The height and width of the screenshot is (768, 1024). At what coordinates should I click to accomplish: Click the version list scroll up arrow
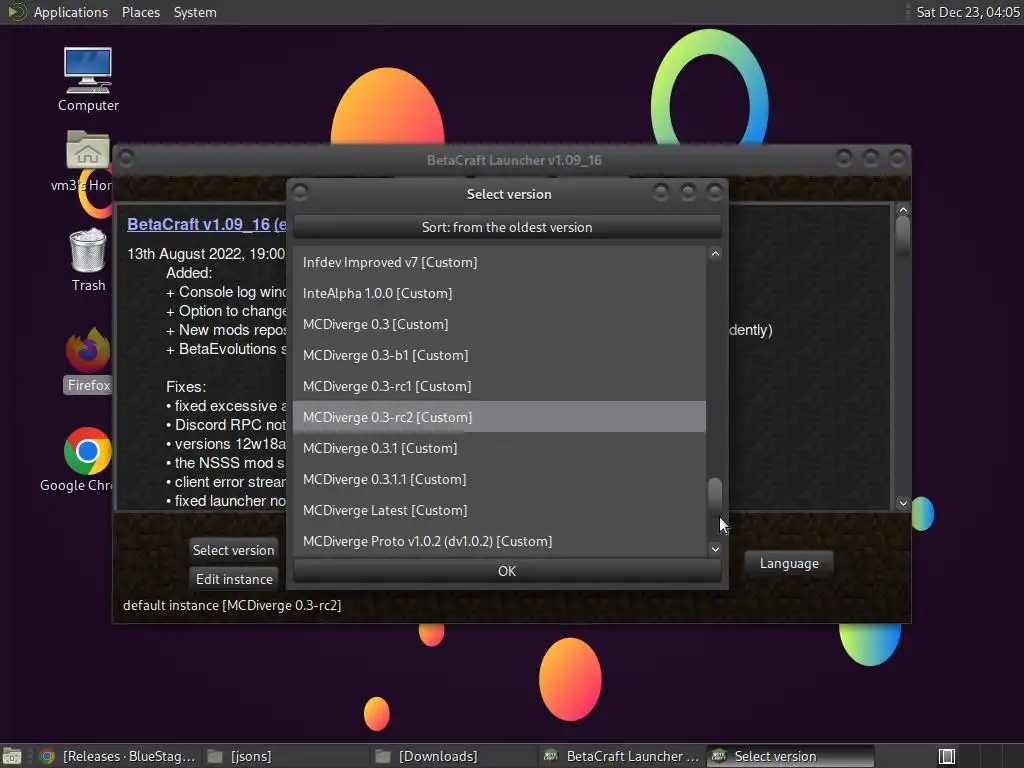coord(715,254)
